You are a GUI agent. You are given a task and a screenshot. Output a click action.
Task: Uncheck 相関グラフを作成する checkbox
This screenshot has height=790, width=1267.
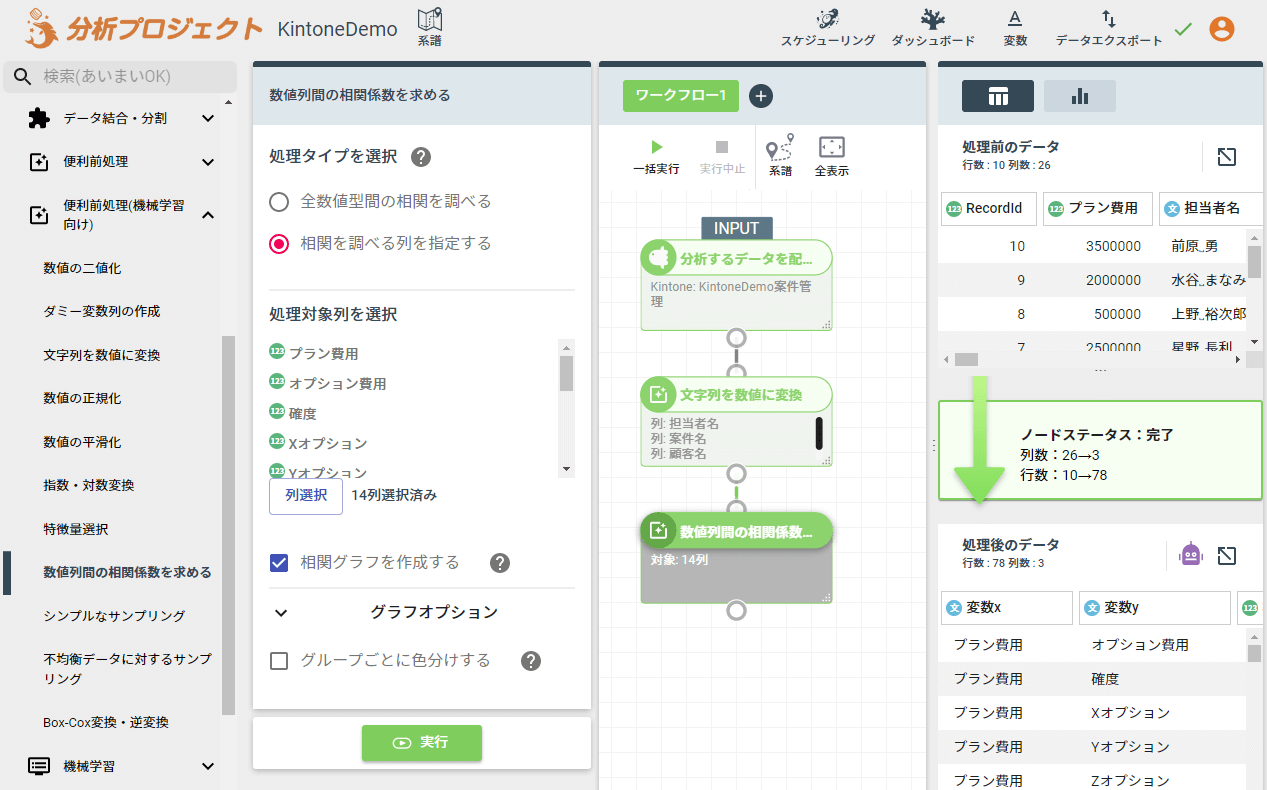pyautogui.click(x=280, y=563)
